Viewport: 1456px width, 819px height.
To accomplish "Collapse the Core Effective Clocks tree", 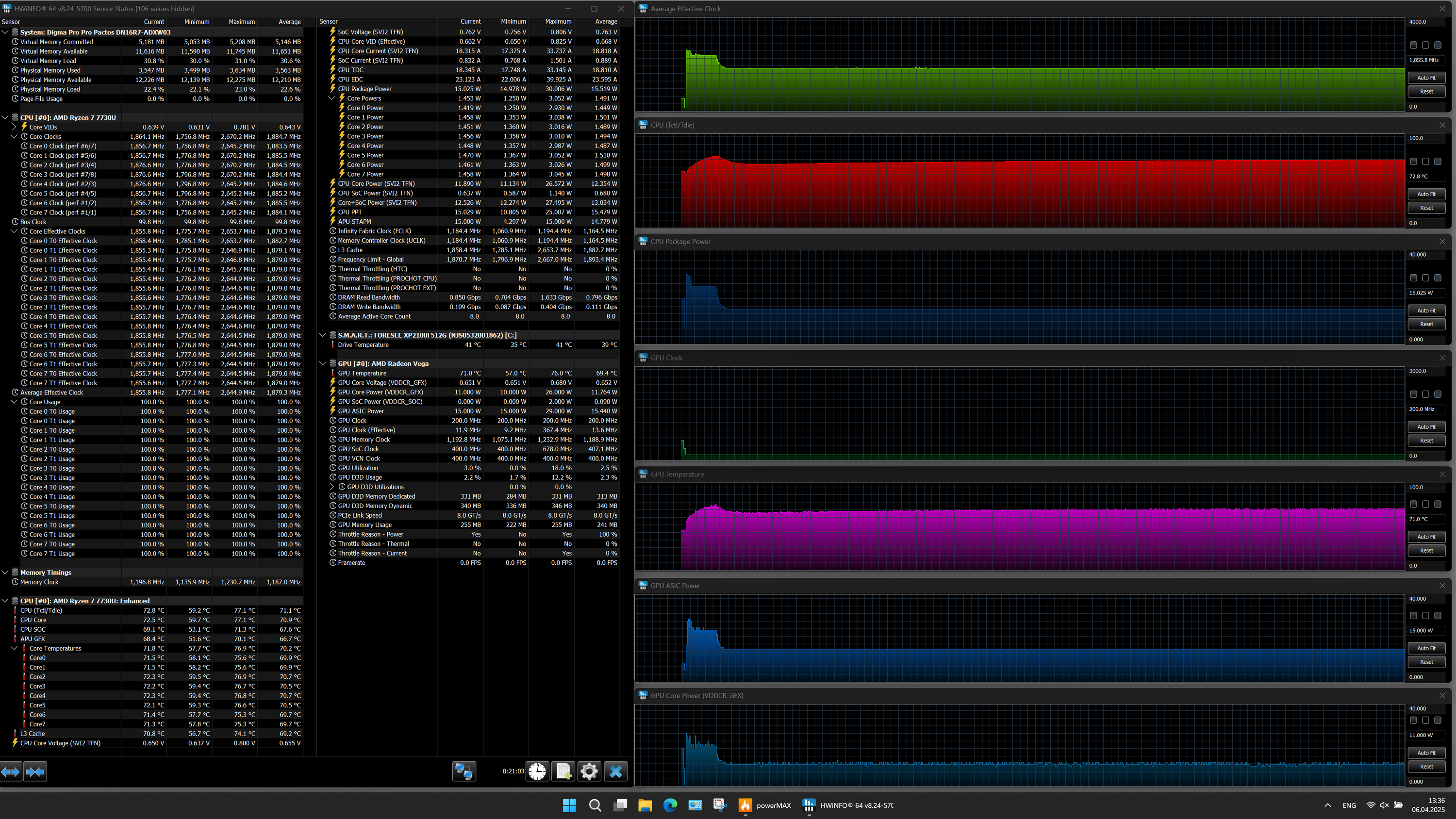I will [14, 231].
